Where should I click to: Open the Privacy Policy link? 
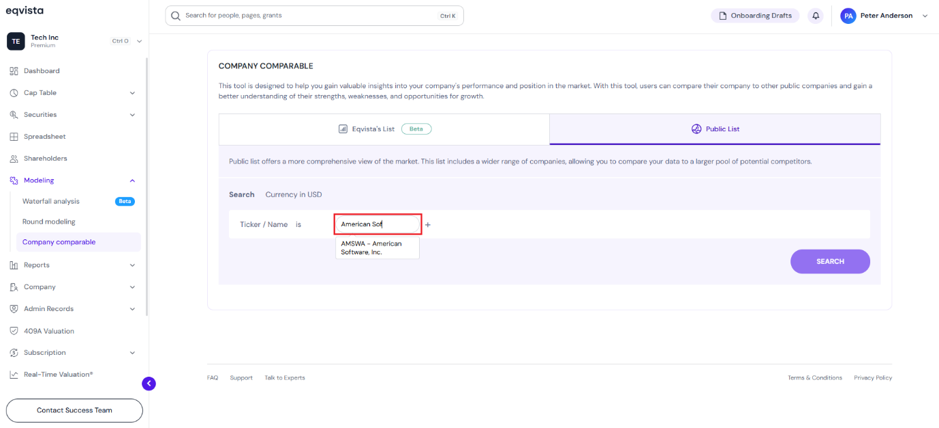point(873,378)
